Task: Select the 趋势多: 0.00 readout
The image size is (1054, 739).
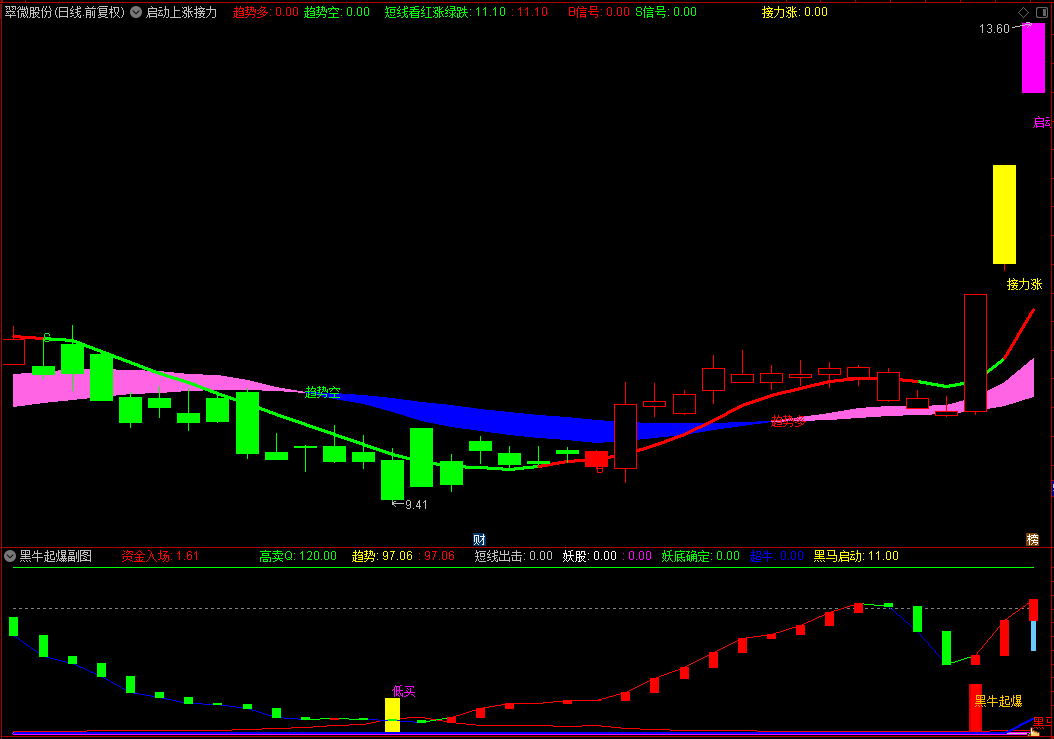Action: click(266, 12)
